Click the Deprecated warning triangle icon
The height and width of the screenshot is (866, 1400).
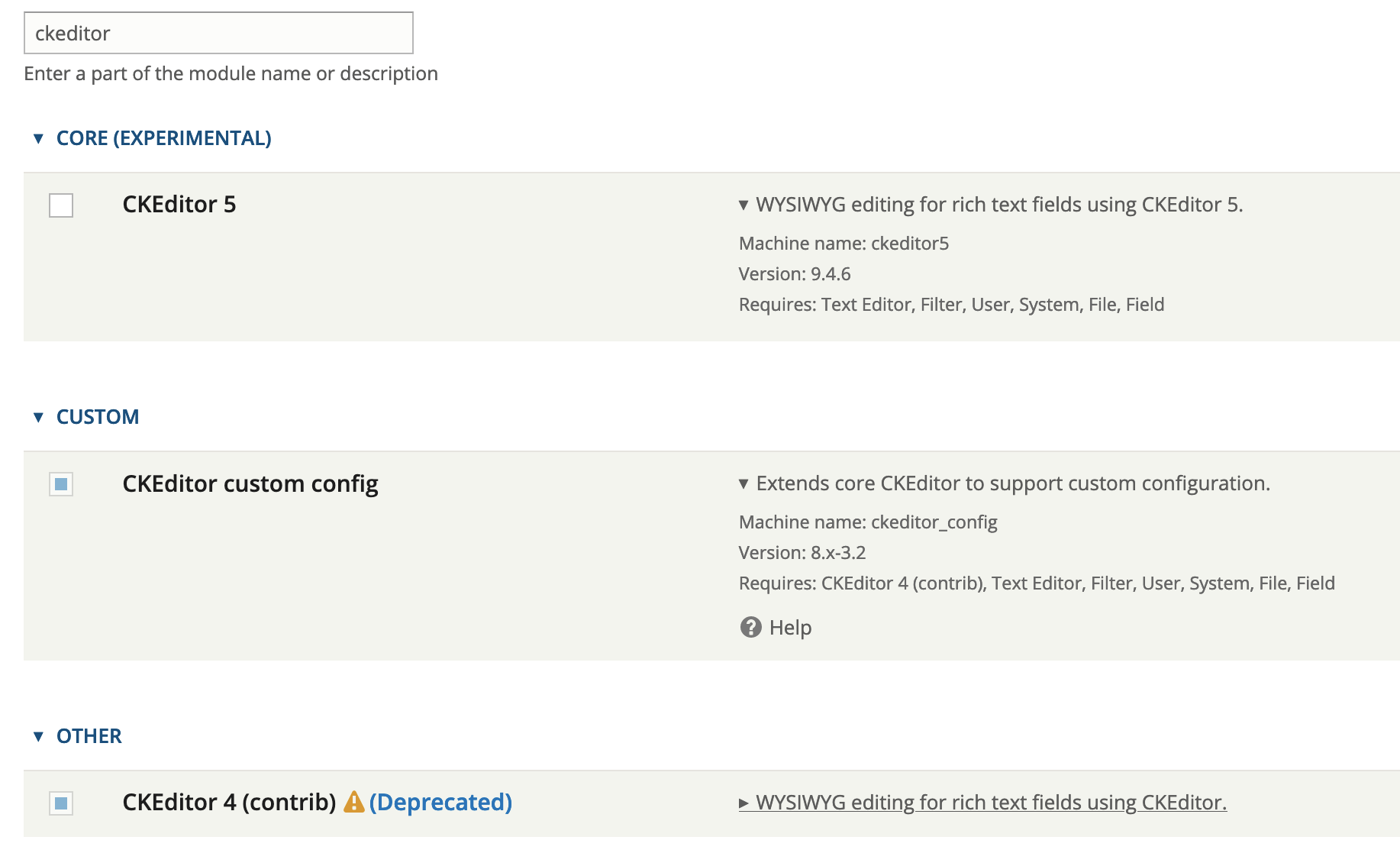(x=353, y=802)
